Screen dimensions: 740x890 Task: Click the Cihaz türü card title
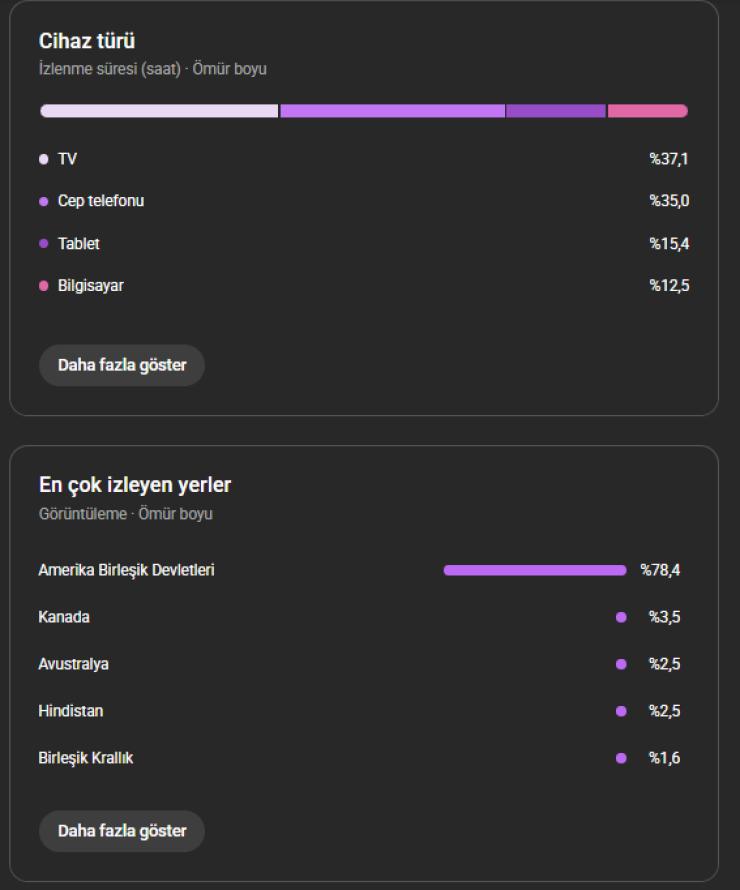pyautogui.click(x=87, y=41)
